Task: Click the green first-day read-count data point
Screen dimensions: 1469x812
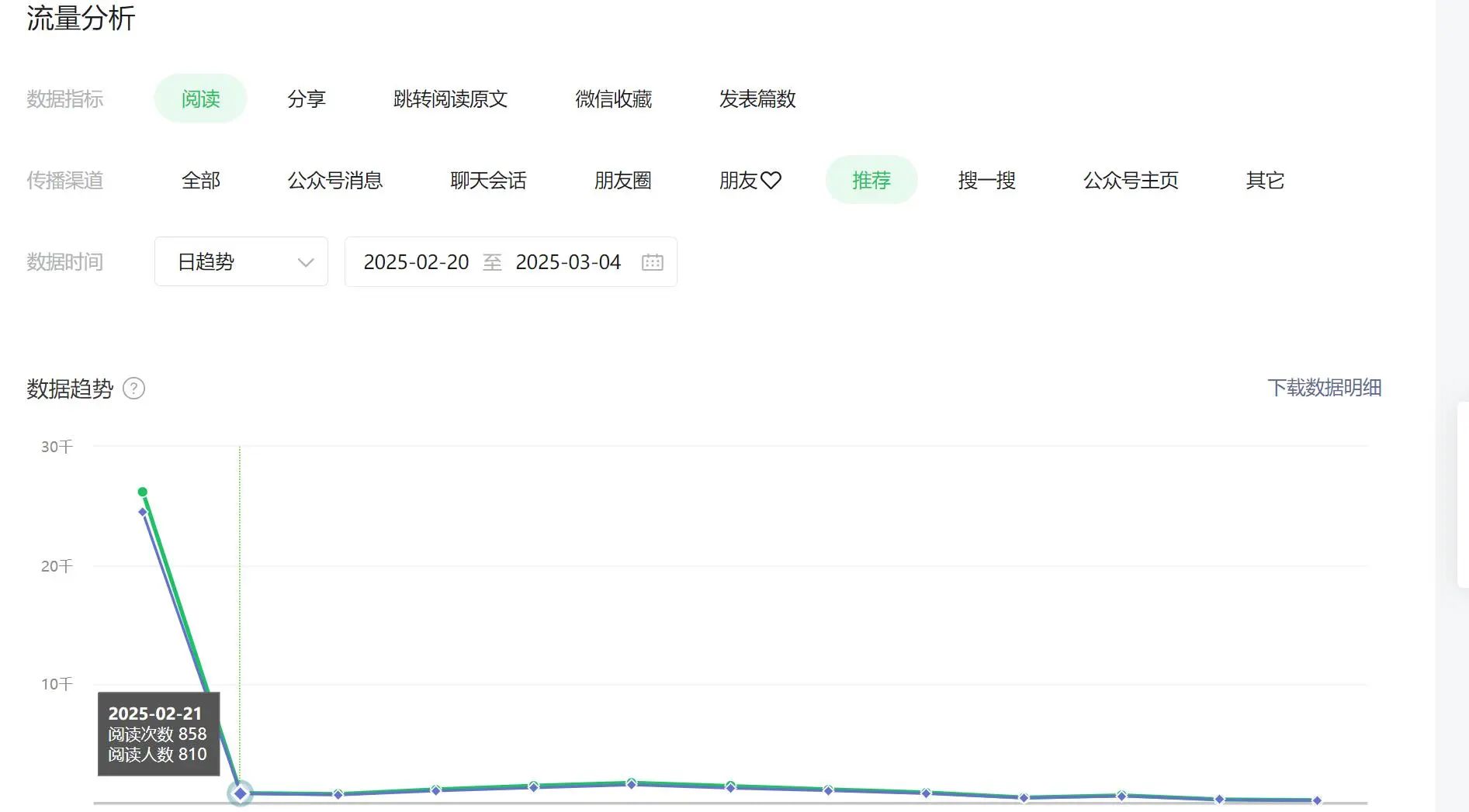Action: (143, 492)
